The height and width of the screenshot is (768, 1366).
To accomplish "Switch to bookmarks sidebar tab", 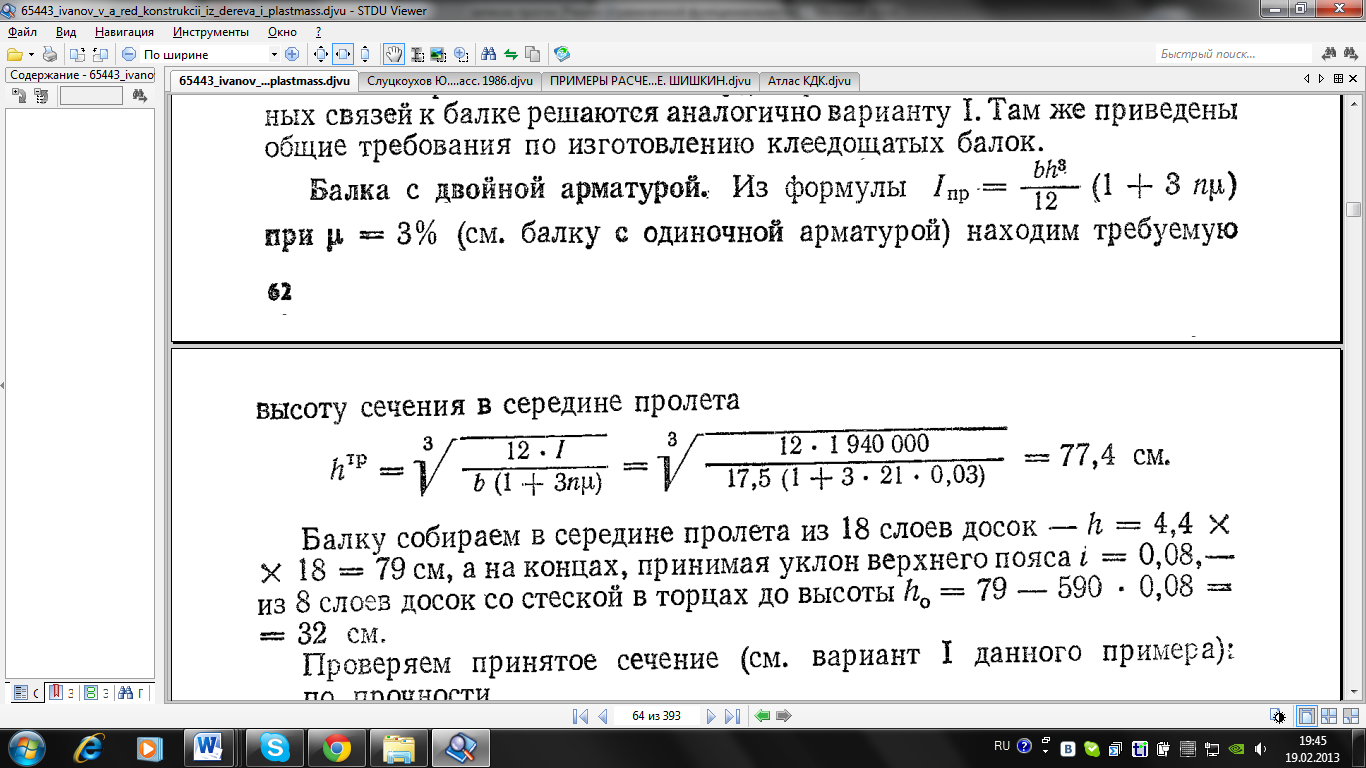I will [60, 692].
